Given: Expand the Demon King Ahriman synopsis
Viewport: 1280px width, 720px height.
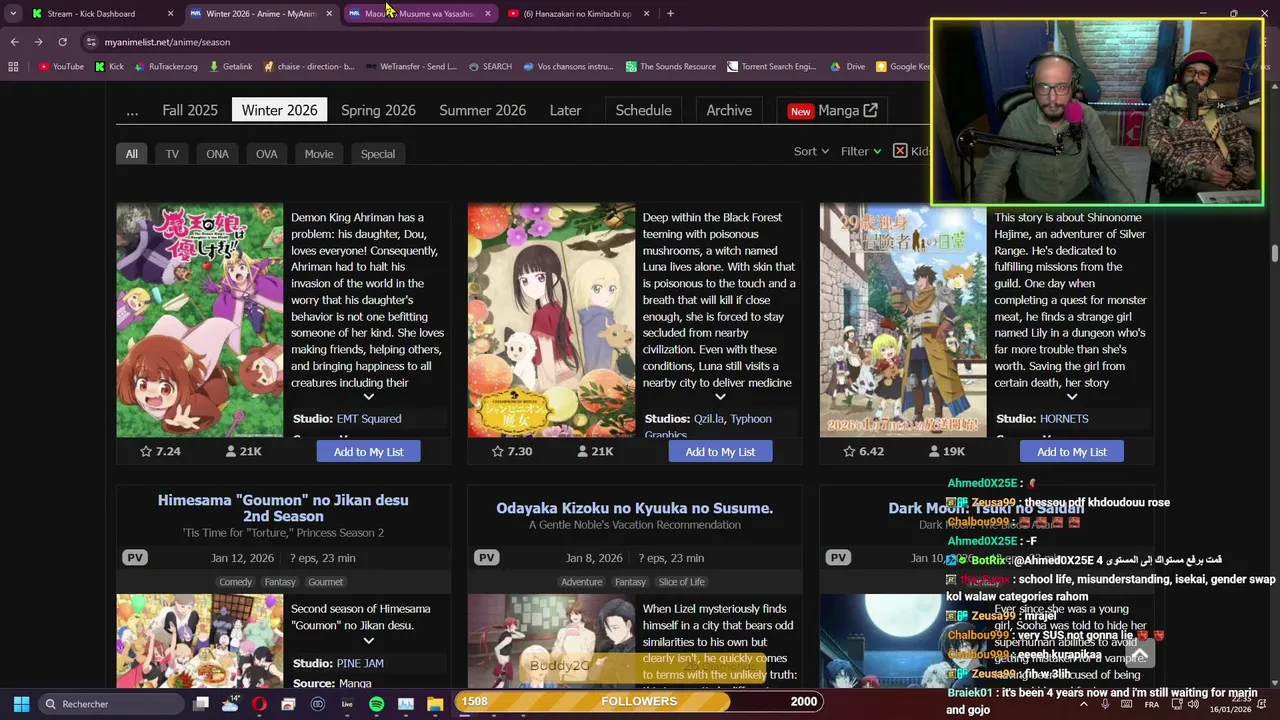Looking at the screenshot, I should (368, 397).
